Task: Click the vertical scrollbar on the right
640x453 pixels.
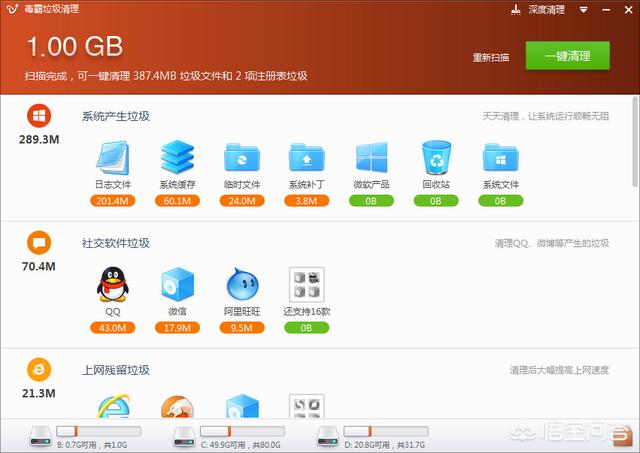Action: point(636,142)
